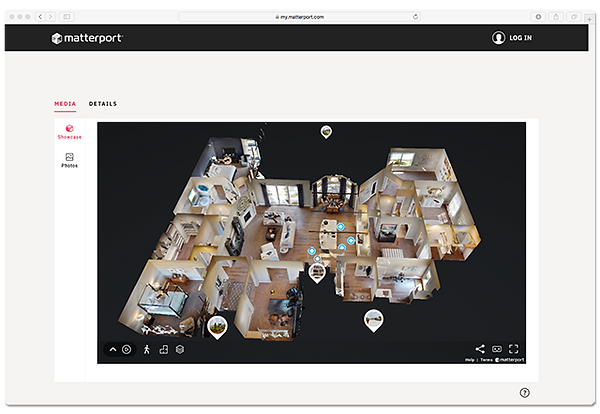
Task: Select Showcase in the media sidebar
Action: [69, 132]
